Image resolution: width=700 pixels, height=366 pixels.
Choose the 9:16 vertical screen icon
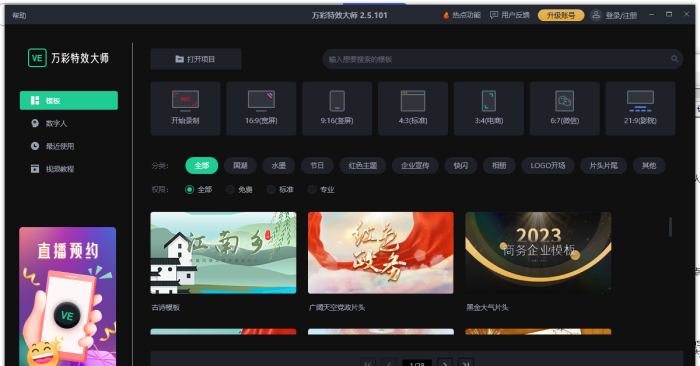pos(337,100)
